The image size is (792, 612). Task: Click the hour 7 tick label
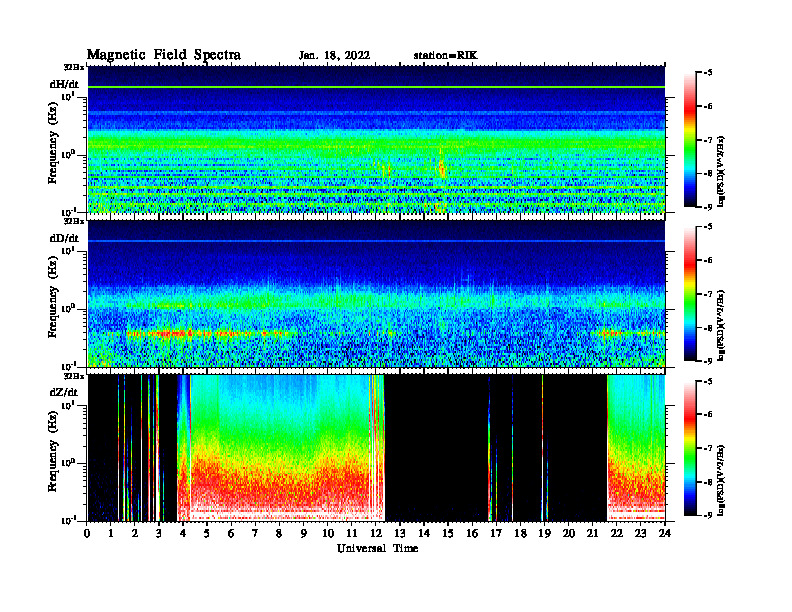(x=255, y=534)
